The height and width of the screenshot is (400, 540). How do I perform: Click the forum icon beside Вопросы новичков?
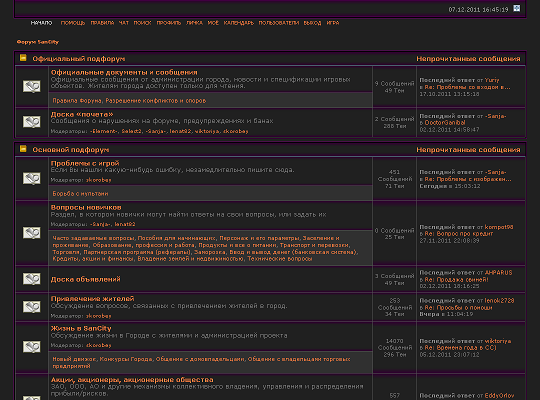(32, 233)
